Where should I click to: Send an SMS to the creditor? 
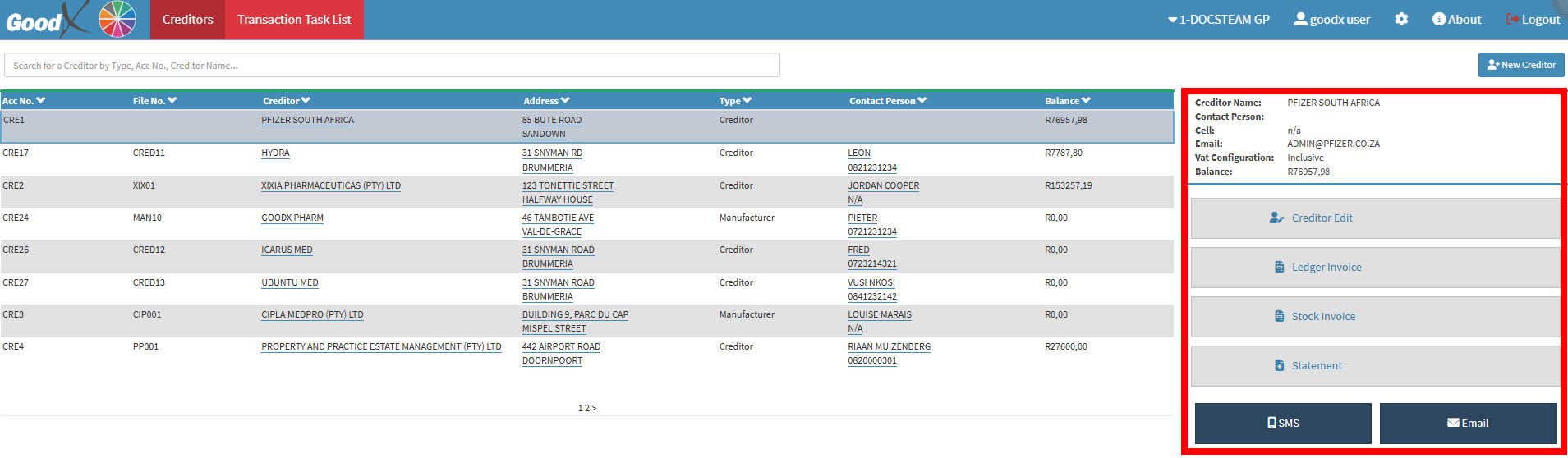pos(1283,423)
